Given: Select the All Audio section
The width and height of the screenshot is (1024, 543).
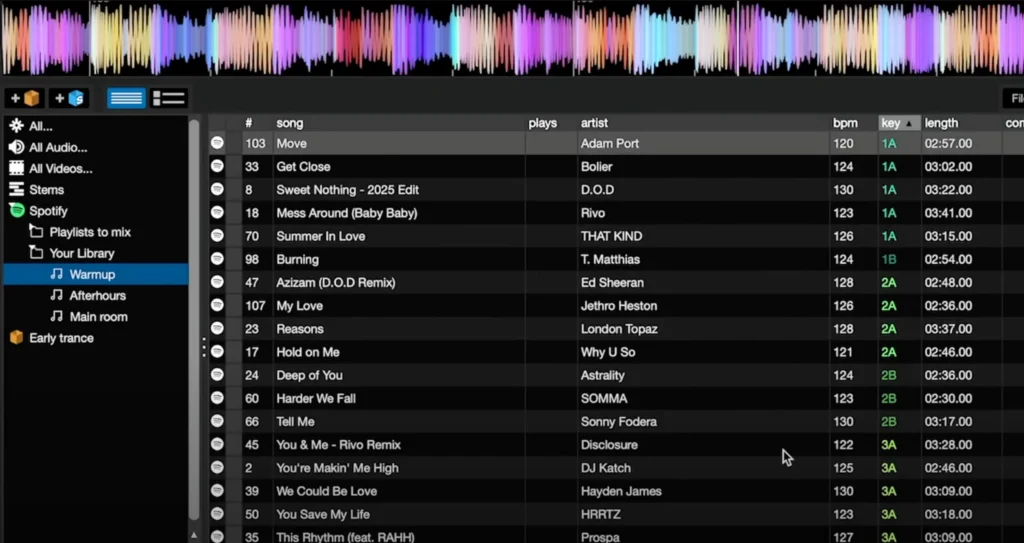Looking at the screenshot, I should (56, 148).
